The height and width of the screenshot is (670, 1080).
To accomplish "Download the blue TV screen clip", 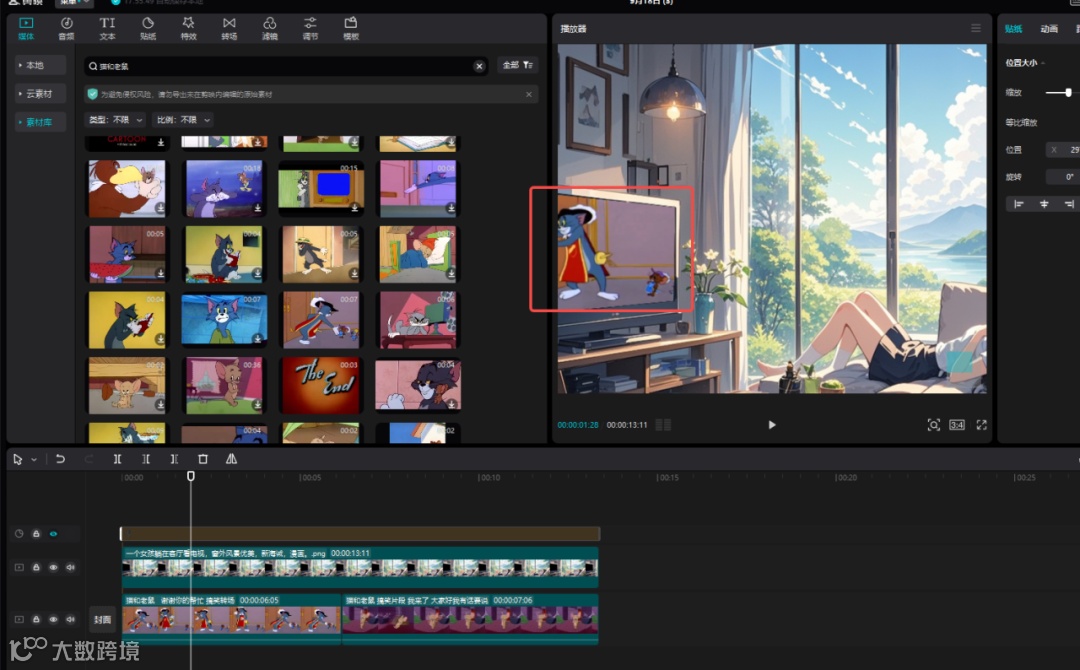I will tap(355, 207).
